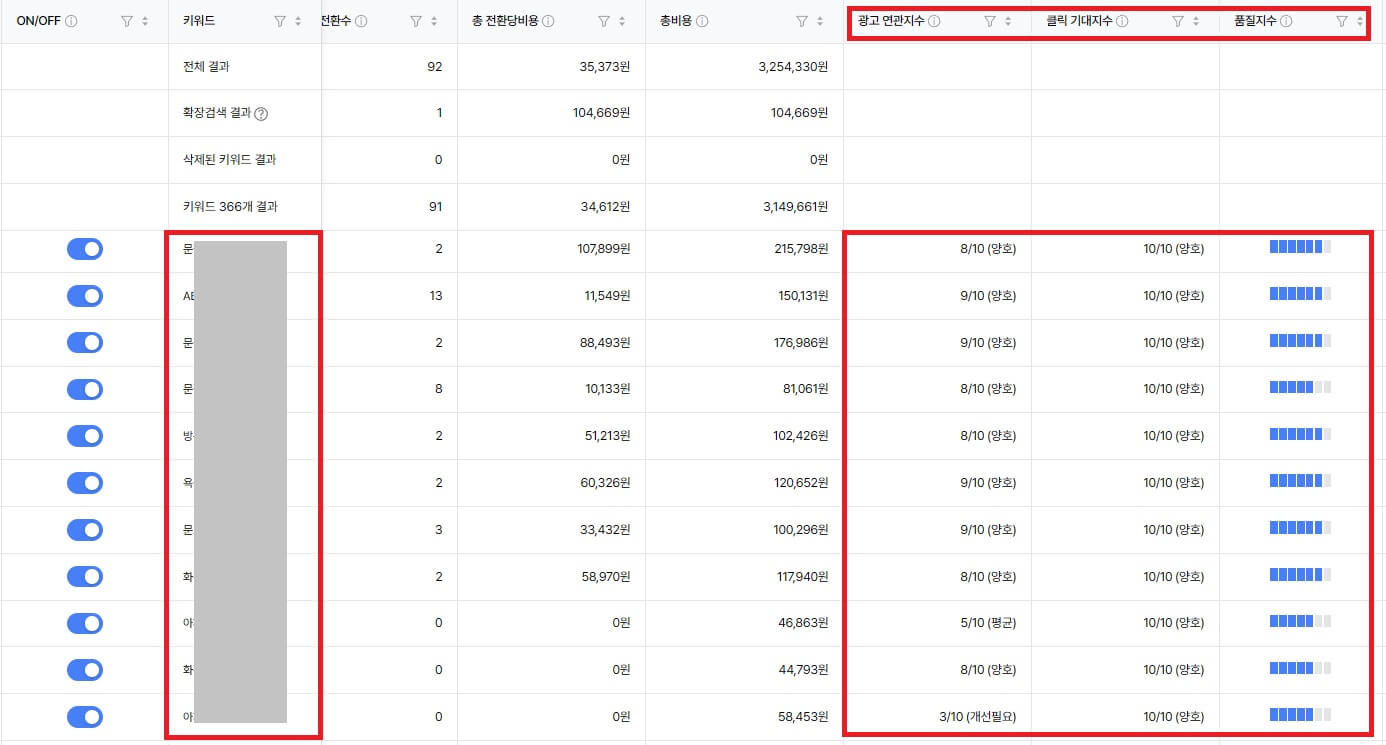Click info icon beside 총비용 header

click(x=704, y=21)
